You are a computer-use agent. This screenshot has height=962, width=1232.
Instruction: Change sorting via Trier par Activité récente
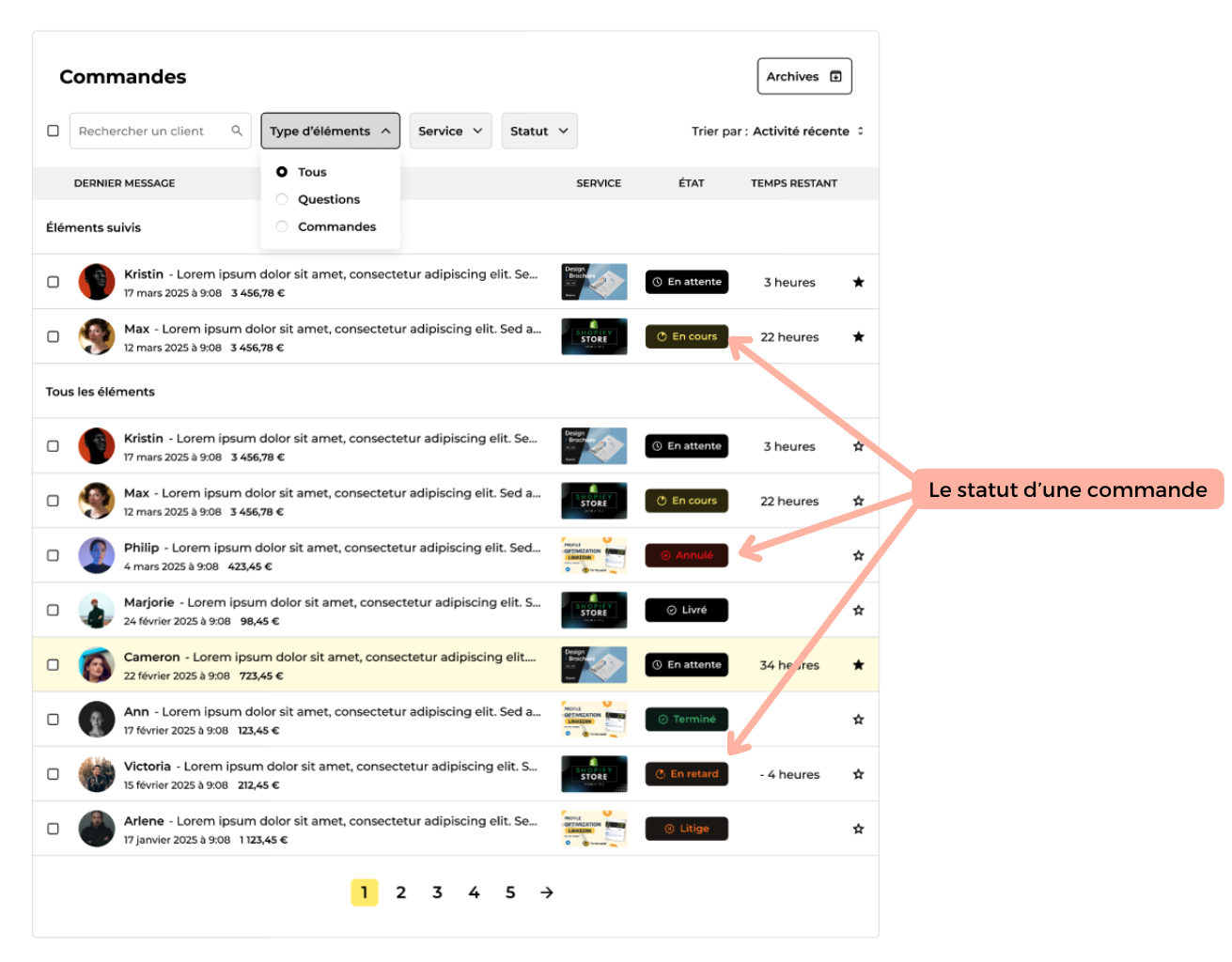[x=777, y=132]
